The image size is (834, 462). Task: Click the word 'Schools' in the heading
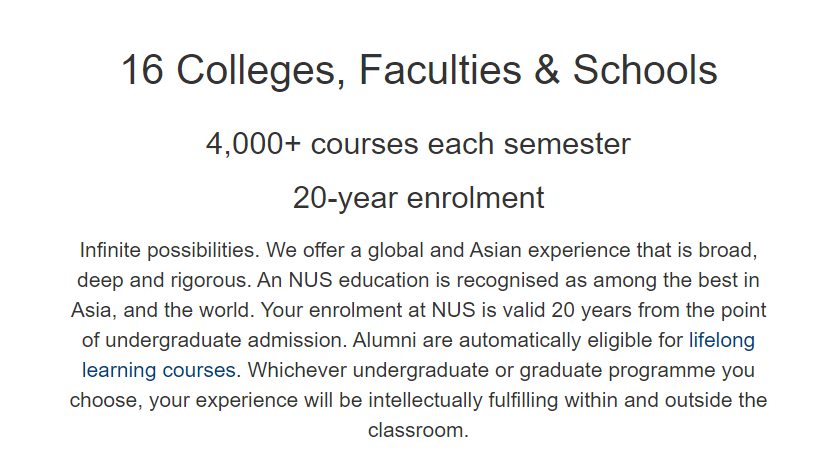(x=645, y=70)
